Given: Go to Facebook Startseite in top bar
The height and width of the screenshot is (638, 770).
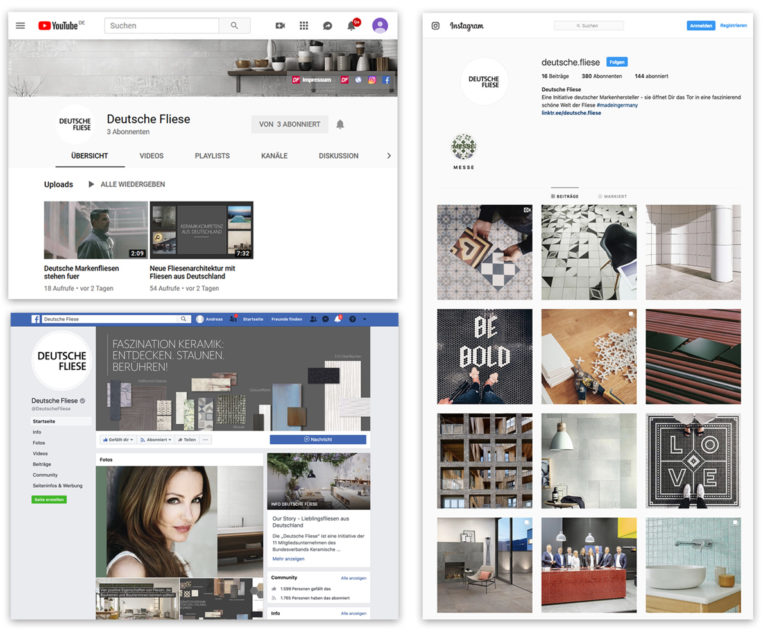Looking at the screenshot, I should coord(253,319).
